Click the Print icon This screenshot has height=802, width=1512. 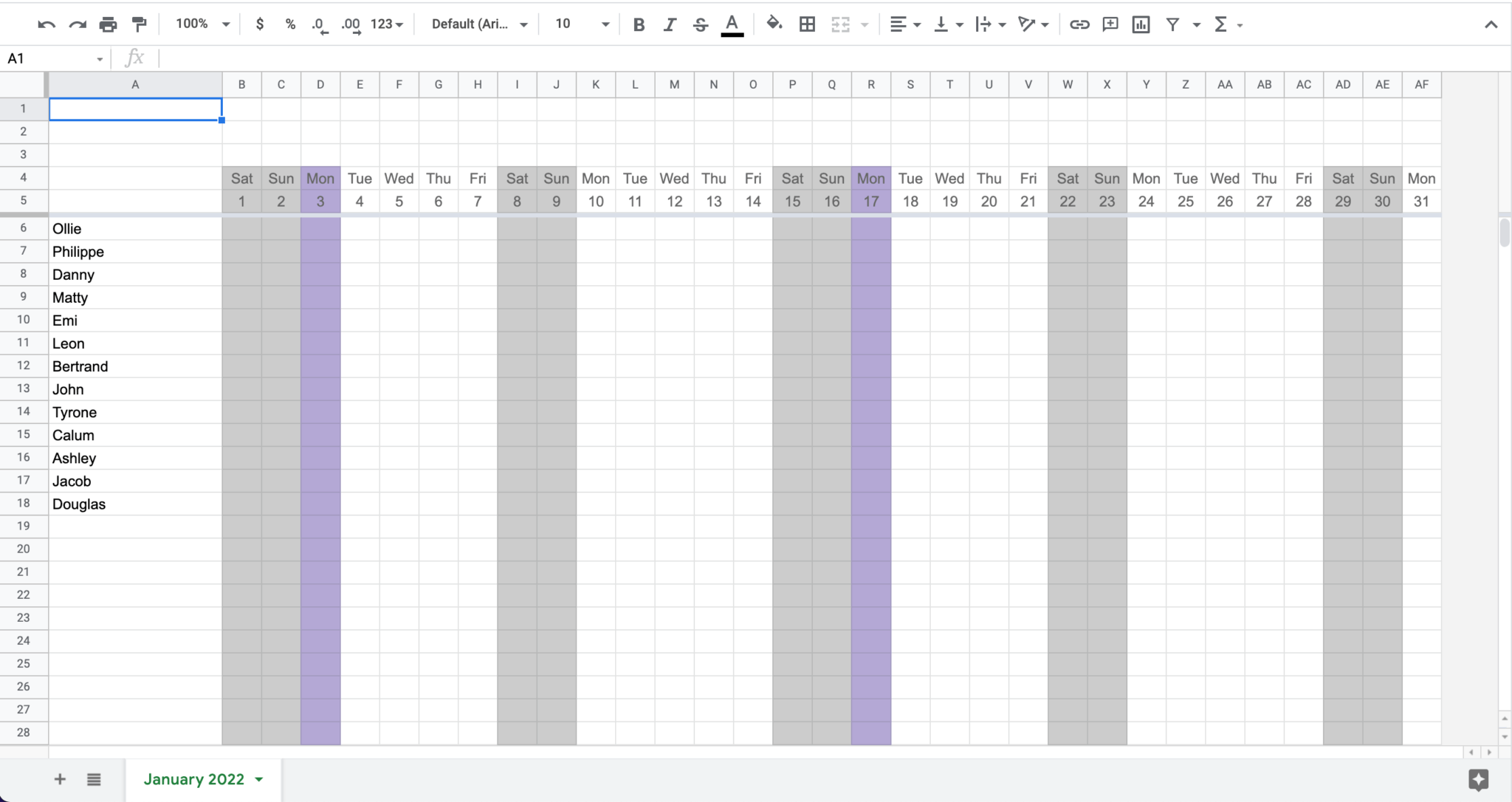[108, 24]
